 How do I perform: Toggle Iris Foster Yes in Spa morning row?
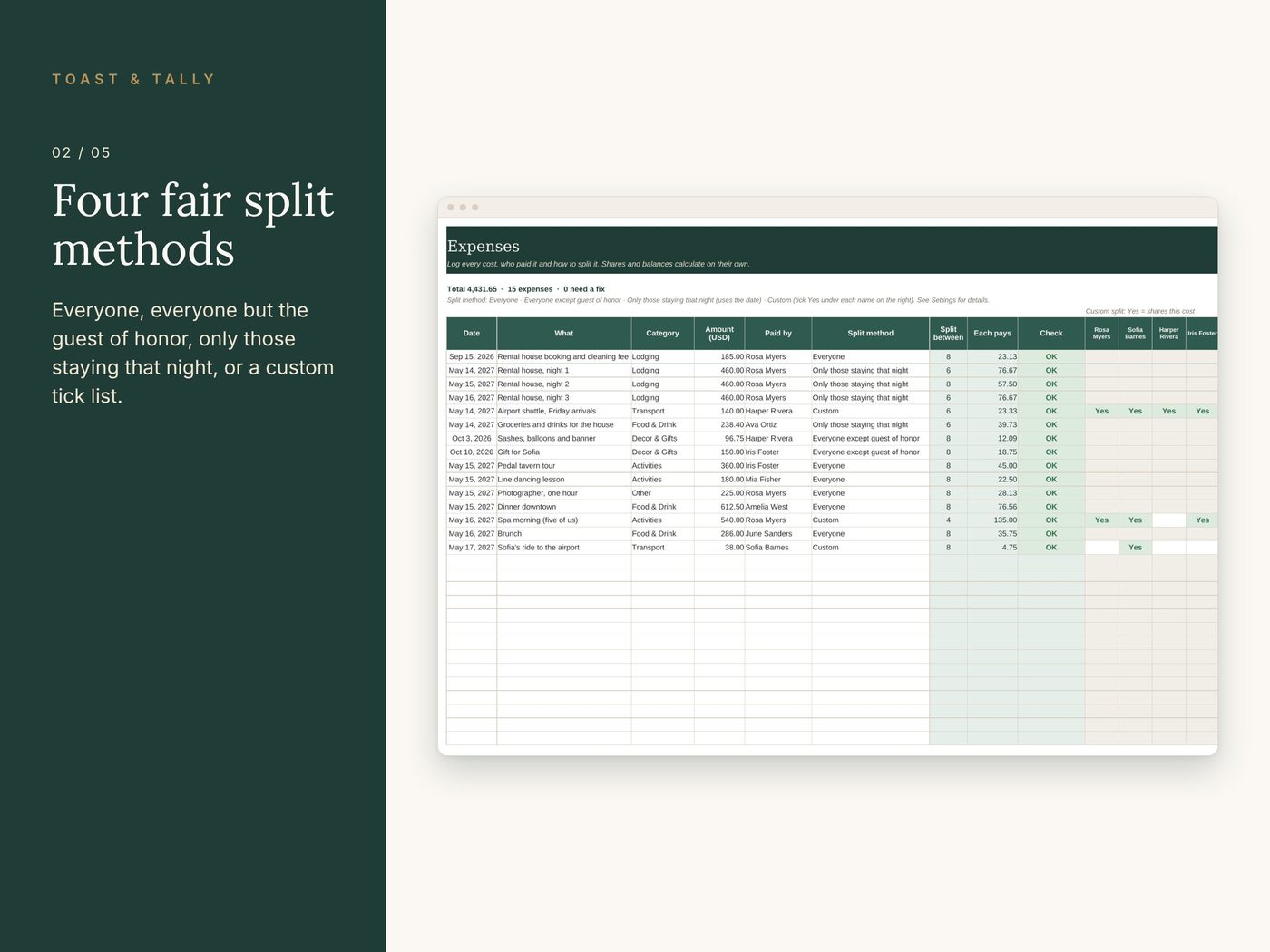1202,520
